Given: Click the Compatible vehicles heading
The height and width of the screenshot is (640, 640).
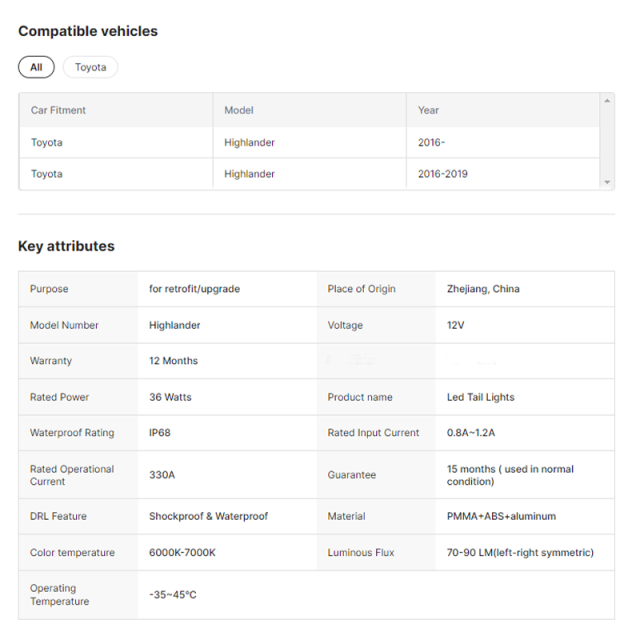Looking at the screenshot, I should click(x=88, y=31).
